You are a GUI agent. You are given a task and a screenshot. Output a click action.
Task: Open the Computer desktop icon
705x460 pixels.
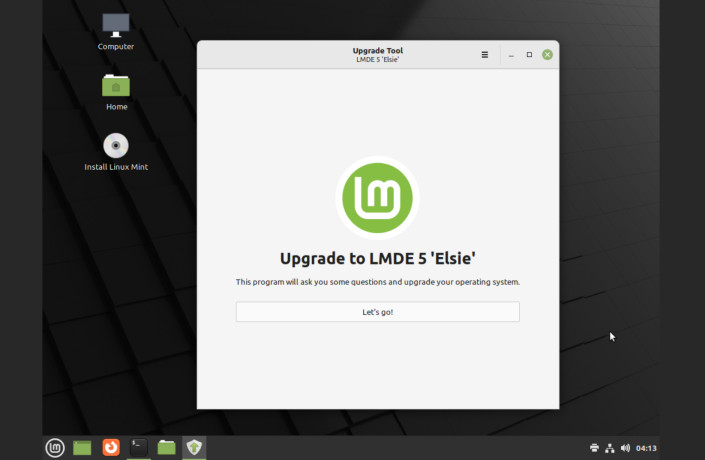(x=116, y=31)
